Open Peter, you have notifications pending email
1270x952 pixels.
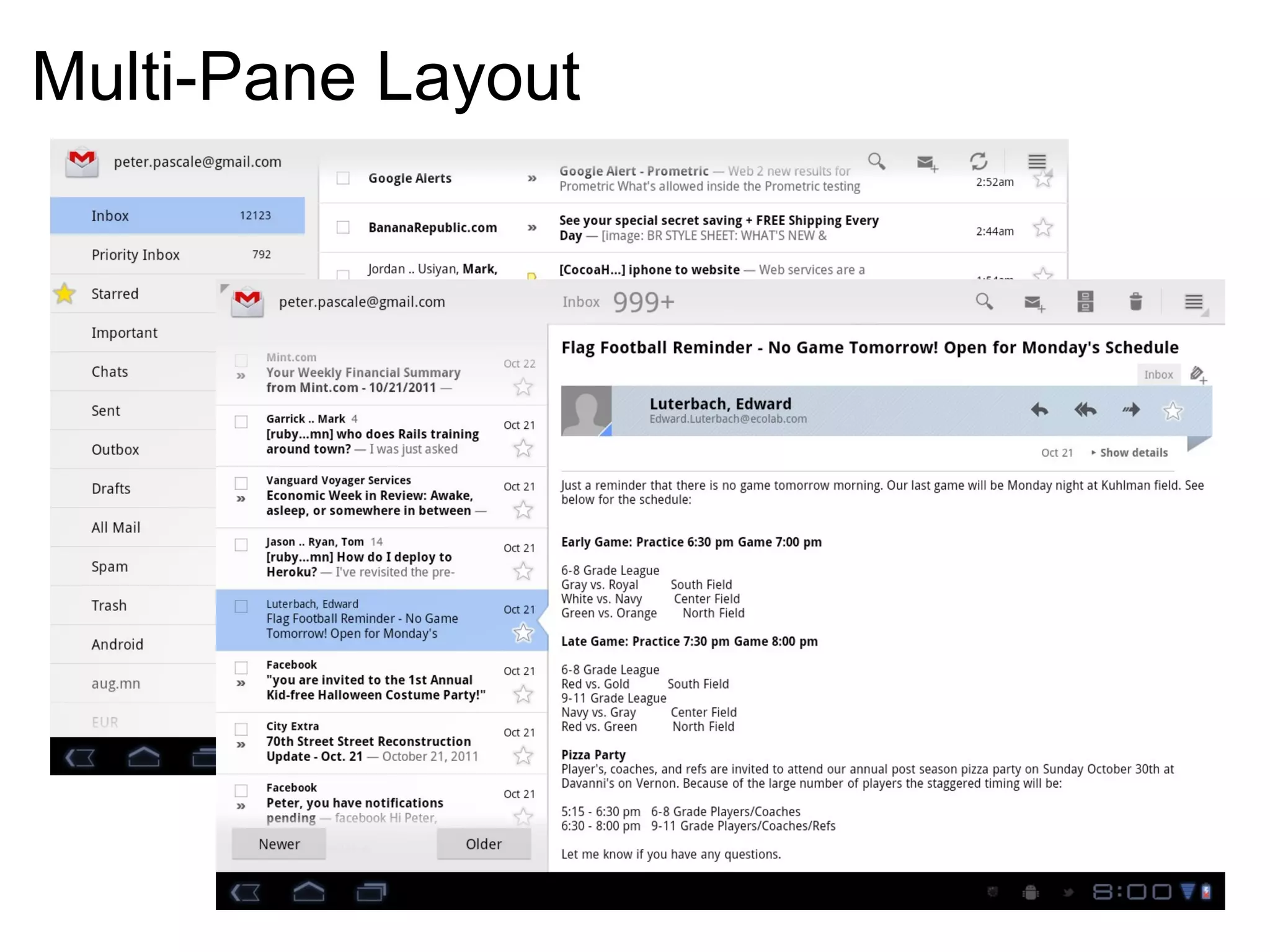coord(382,801)
